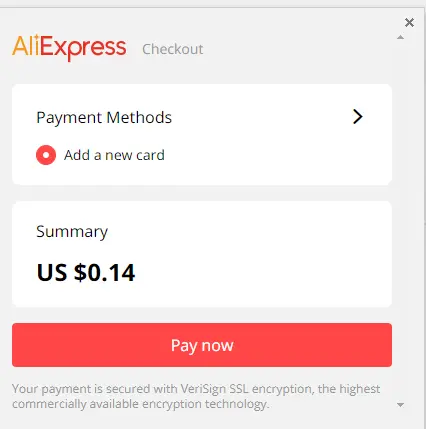Click the words commercially available encryption technology
The width and height of the screenshot is (426, 429).
[x=140, y=404]
